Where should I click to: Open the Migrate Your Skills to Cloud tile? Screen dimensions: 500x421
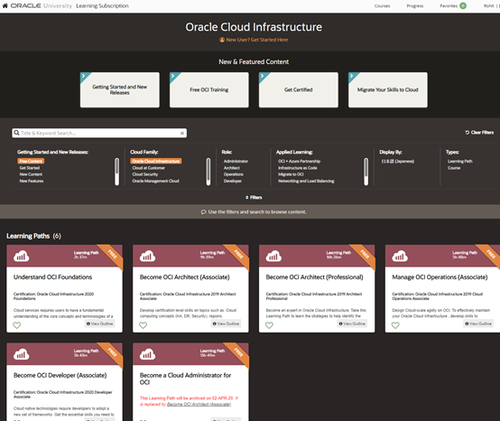(388, 90)
